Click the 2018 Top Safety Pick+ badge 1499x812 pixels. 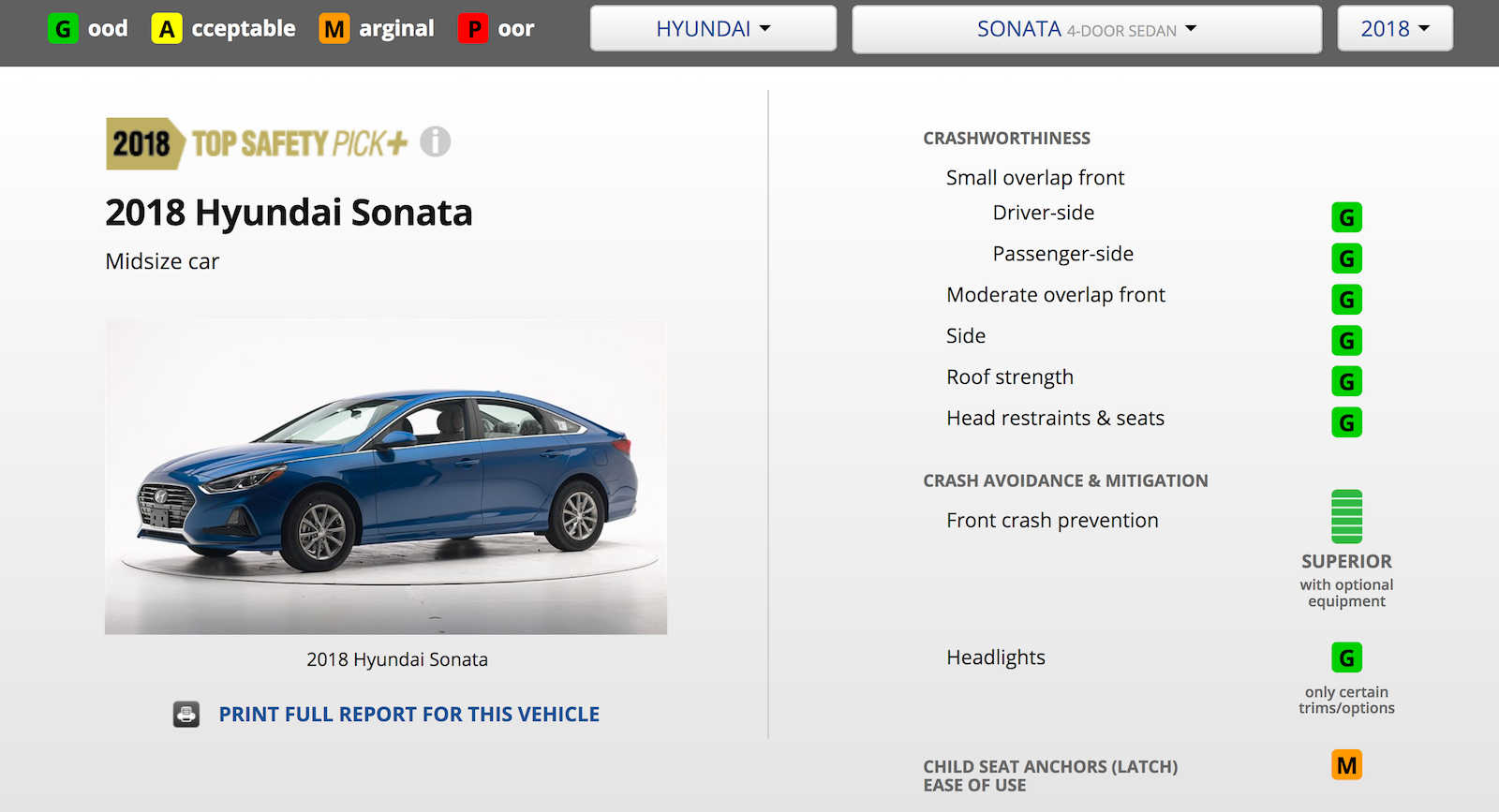coord(258,143)
